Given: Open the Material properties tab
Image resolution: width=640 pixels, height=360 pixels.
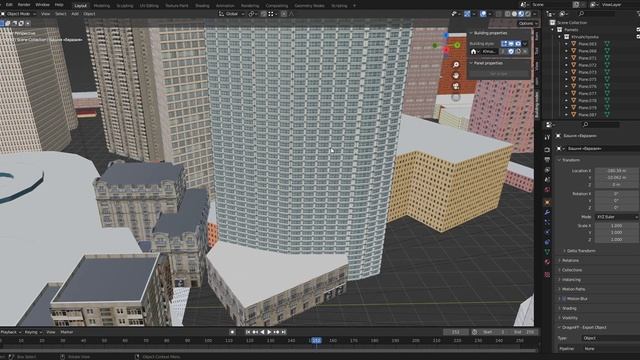Looking at the screenshot, I should (x=547, y=262).
